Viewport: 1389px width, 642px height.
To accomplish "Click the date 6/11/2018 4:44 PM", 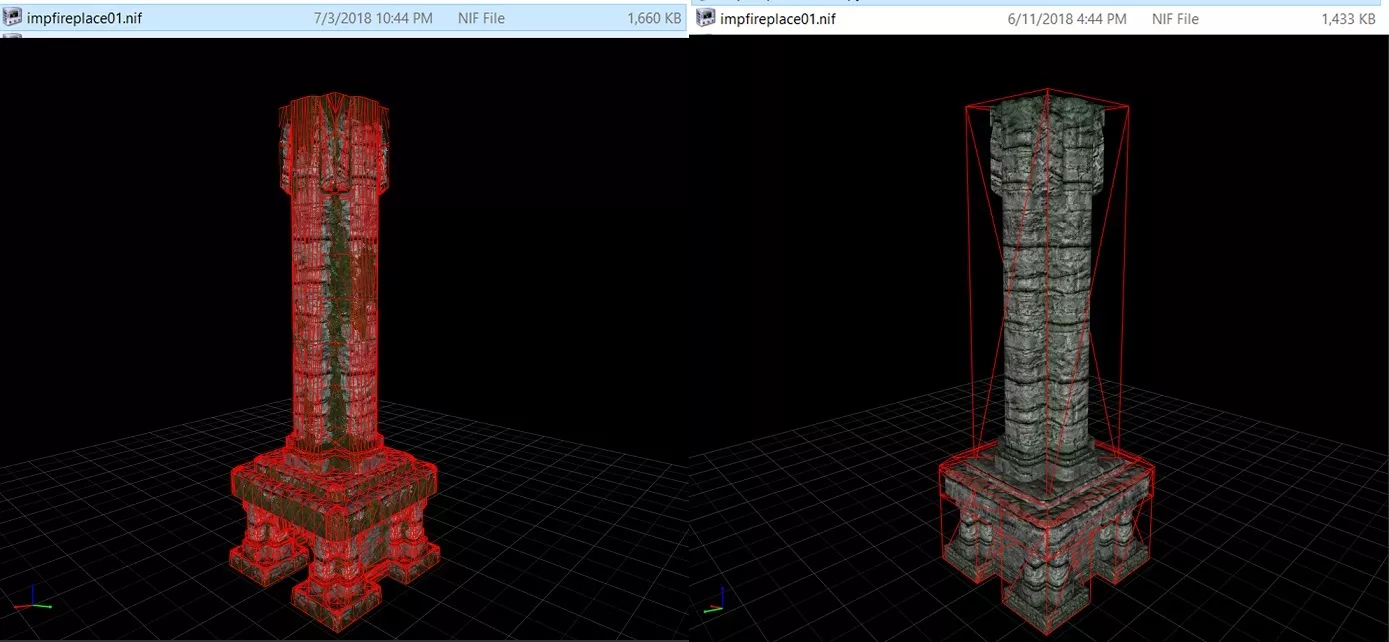I will pyautogui.click(x=1065, y=19).
